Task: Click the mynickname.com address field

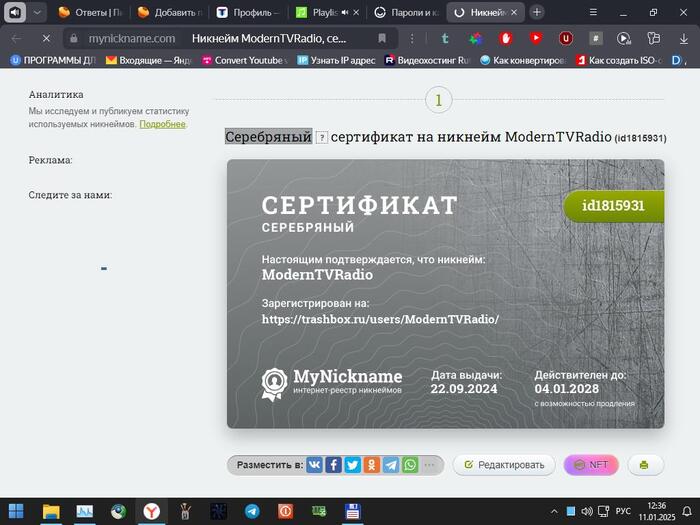Action: tap(132, 39)
